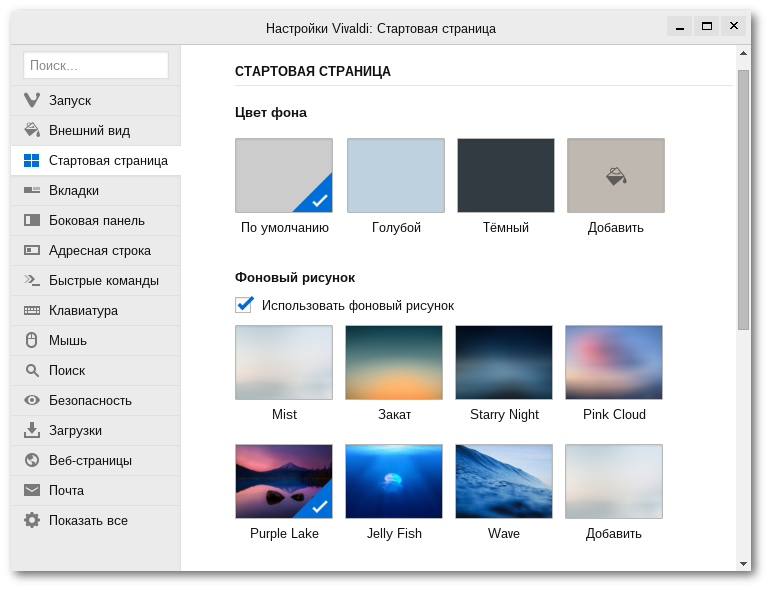Click the download icon beside Загрузки
Image resolution: width=770 pixels, height=590 pixels.
coord(32,430)
